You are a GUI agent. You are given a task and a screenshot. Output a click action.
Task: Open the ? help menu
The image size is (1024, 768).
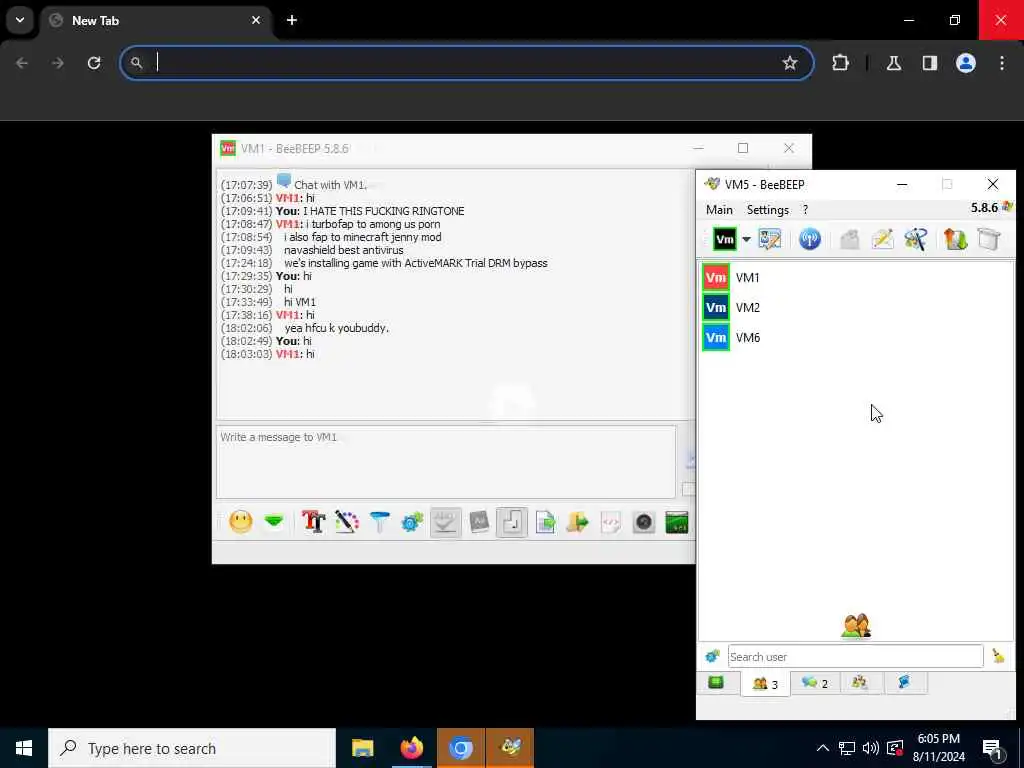[805, 210]
